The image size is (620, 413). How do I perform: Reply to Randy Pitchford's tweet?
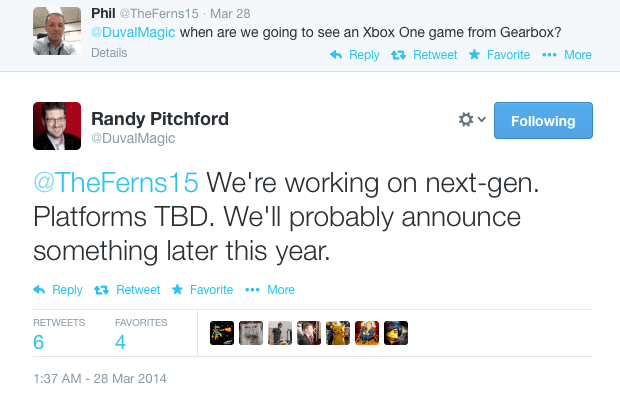[x=58, y=290]
